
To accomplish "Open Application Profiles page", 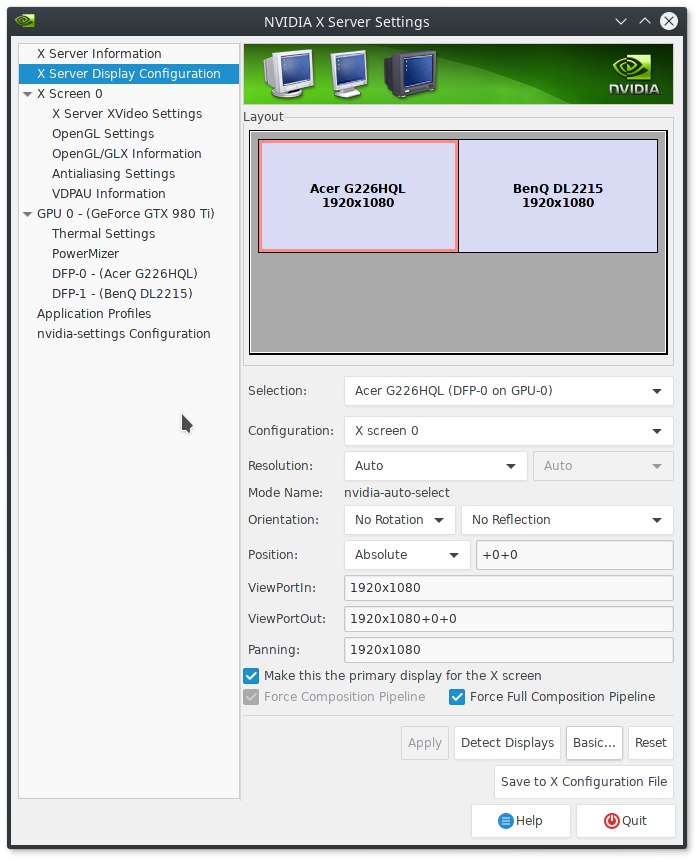I will coord(94,314).
